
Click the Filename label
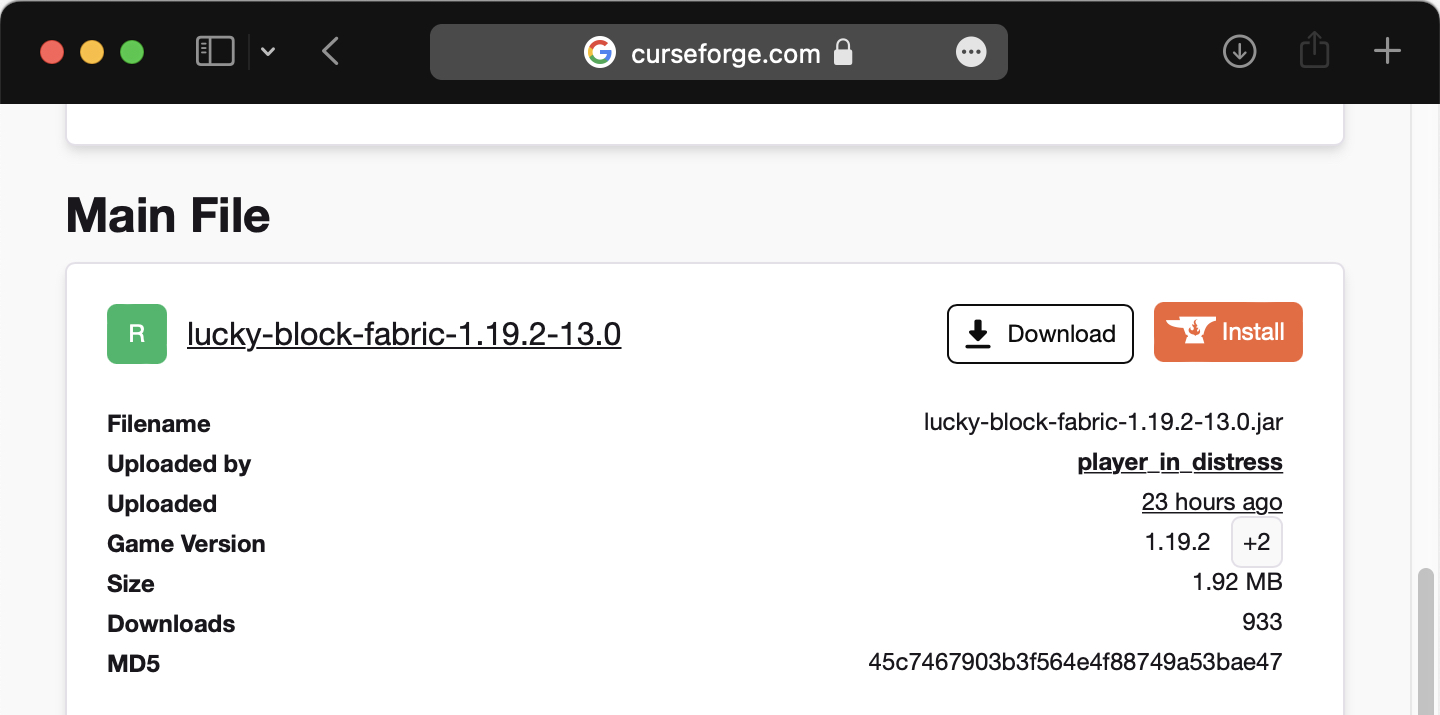click(159, 424)
